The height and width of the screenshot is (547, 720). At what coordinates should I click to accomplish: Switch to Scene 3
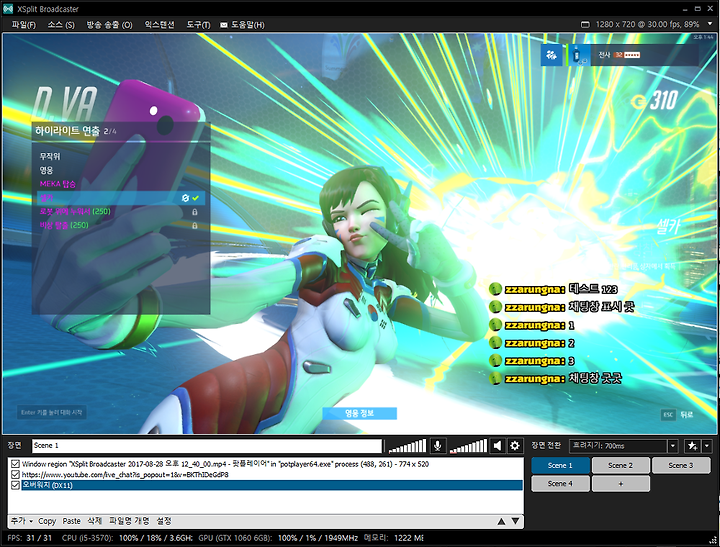pyautogui.click(x=681, y=465)
